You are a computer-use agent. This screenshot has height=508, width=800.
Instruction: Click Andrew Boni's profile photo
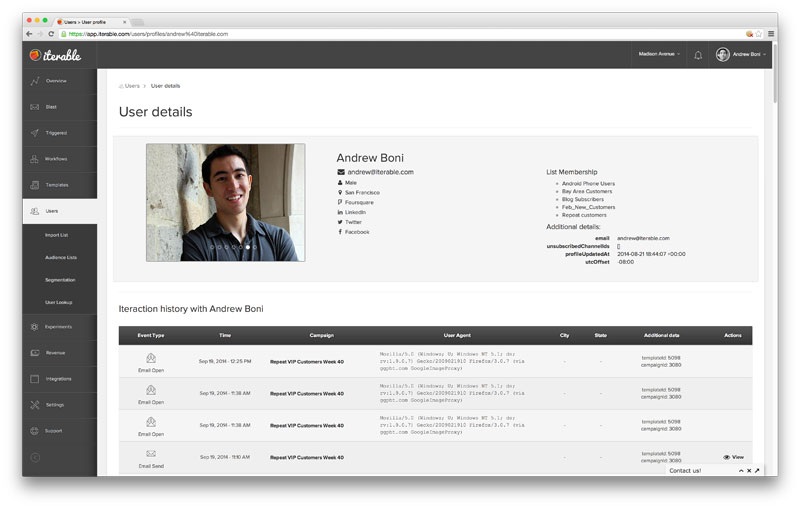(x=226, y=202)
